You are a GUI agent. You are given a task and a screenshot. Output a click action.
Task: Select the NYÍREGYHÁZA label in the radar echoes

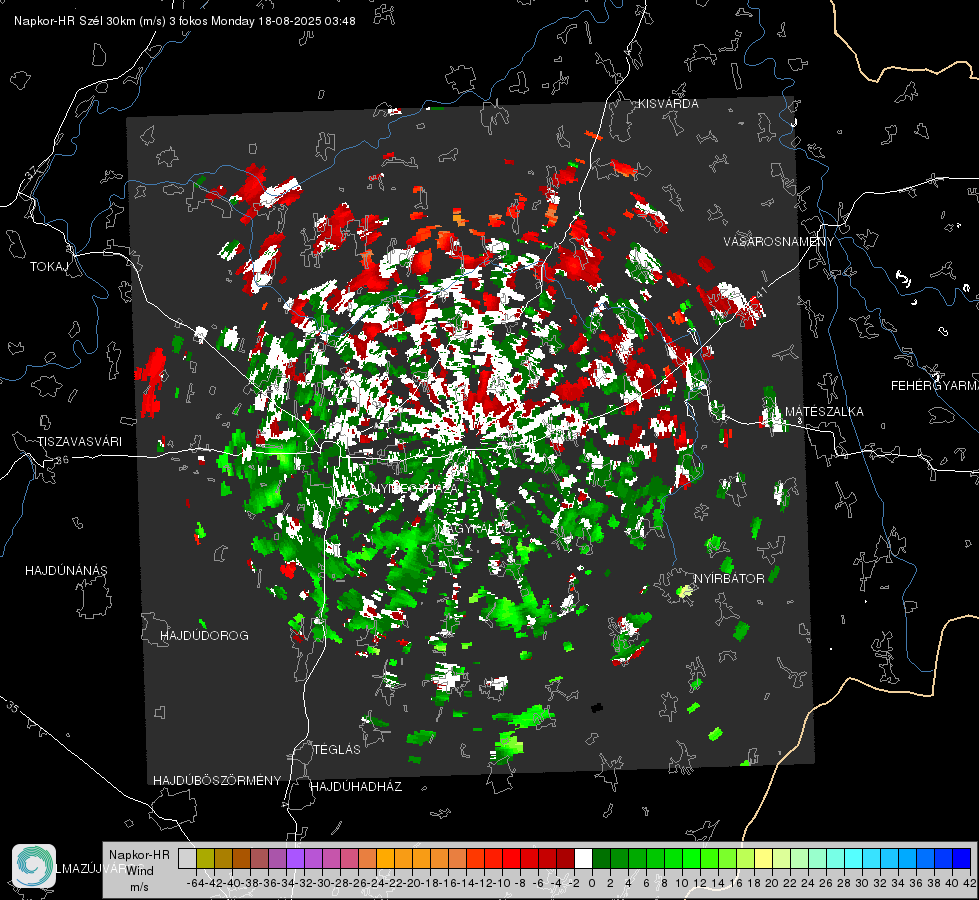point(415,488)
